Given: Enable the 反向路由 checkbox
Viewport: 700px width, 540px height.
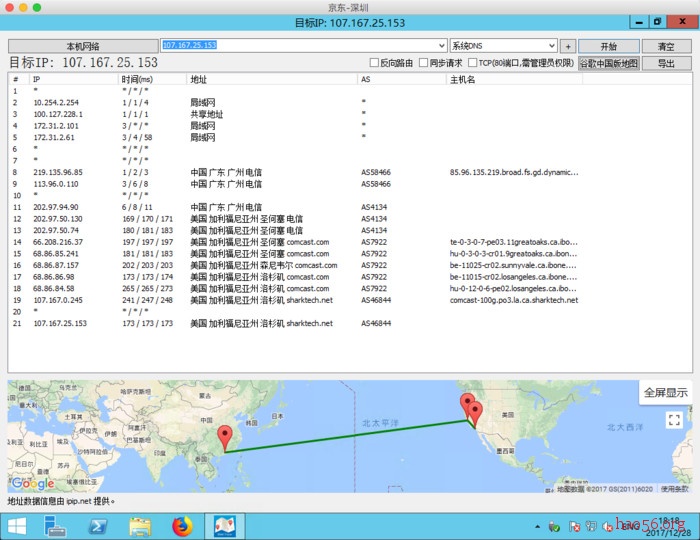Looking at the screenshot, I should click(x=375, y=62).
